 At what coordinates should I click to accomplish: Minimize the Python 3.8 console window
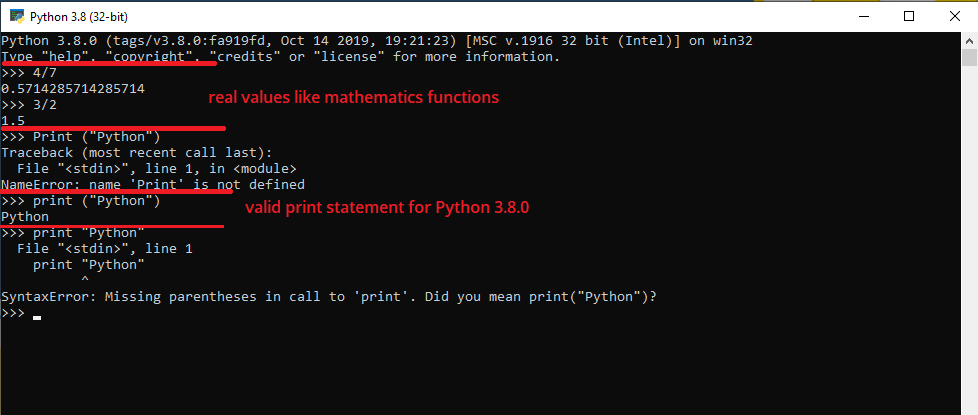point(863,16)
